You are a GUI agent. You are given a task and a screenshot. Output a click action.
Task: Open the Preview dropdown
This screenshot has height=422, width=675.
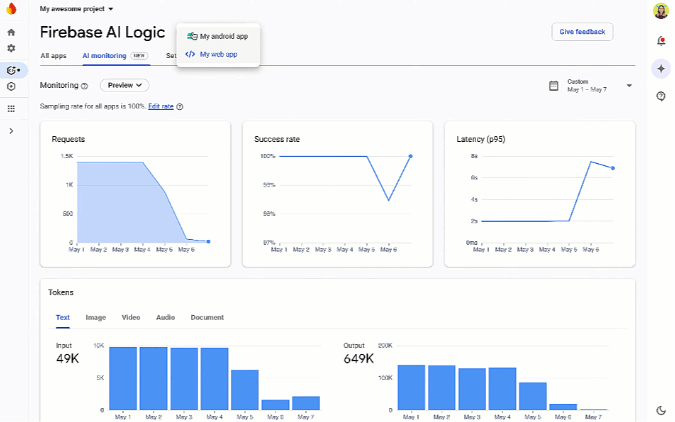click(x=123, y=86)
